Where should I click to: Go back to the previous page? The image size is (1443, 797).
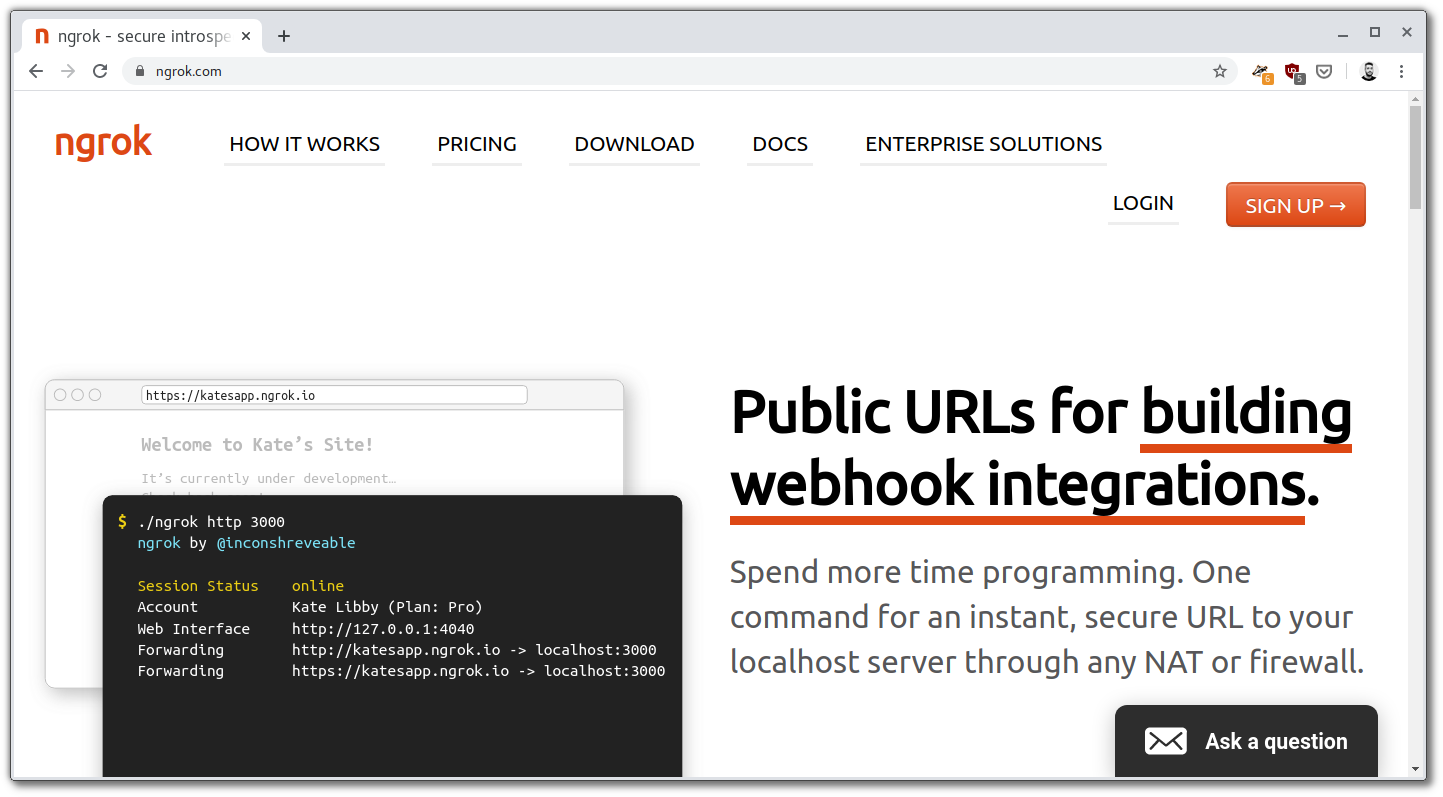coord(36,71)
